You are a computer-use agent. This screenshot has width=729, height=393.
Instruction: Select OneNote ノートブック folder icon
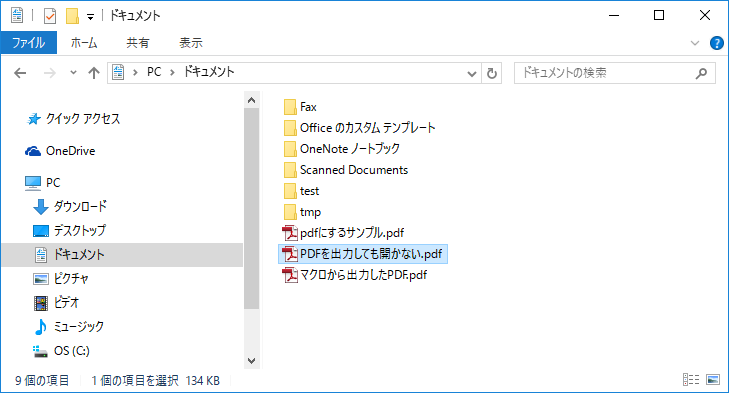pos(290,149)
